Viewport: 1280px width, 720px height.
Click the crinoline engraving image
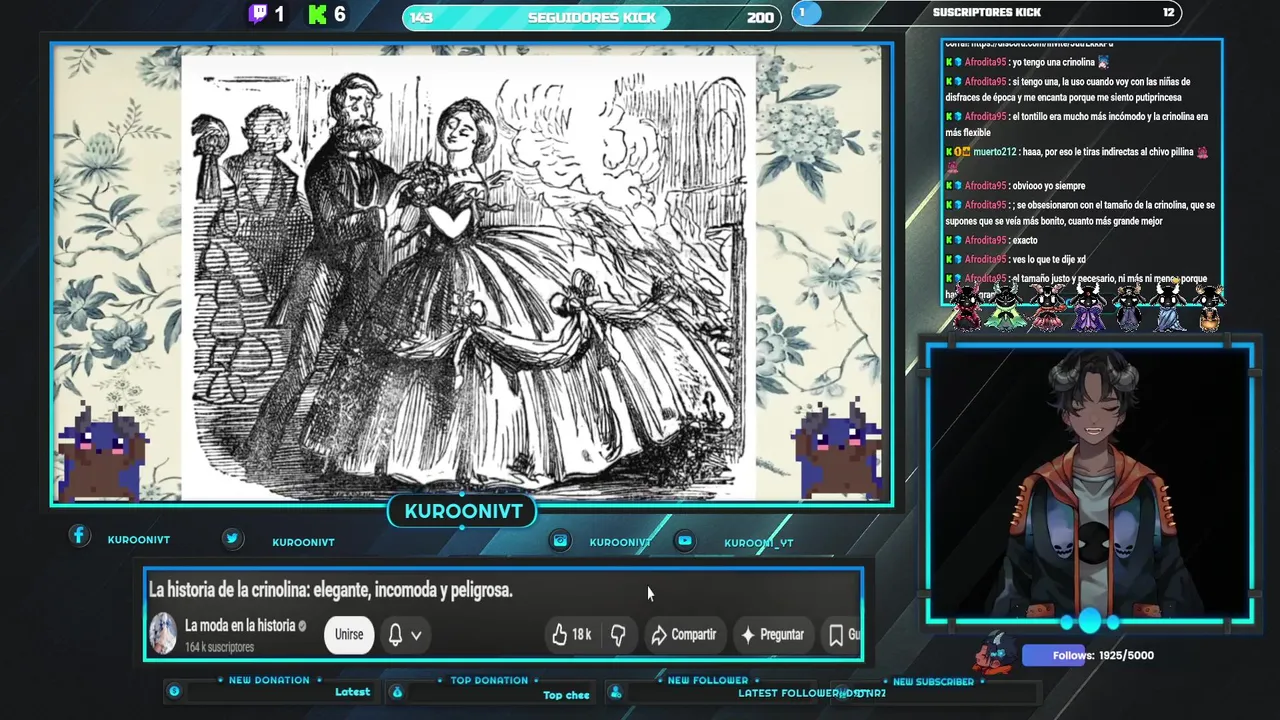tap(468, 278)
